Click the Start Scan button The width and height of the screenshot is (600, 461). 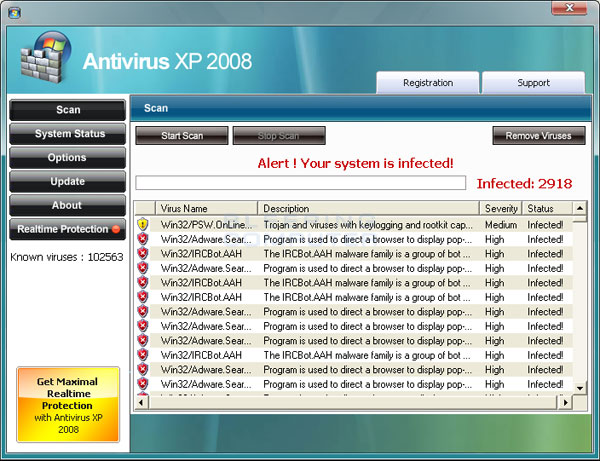(x=182, y=136)
